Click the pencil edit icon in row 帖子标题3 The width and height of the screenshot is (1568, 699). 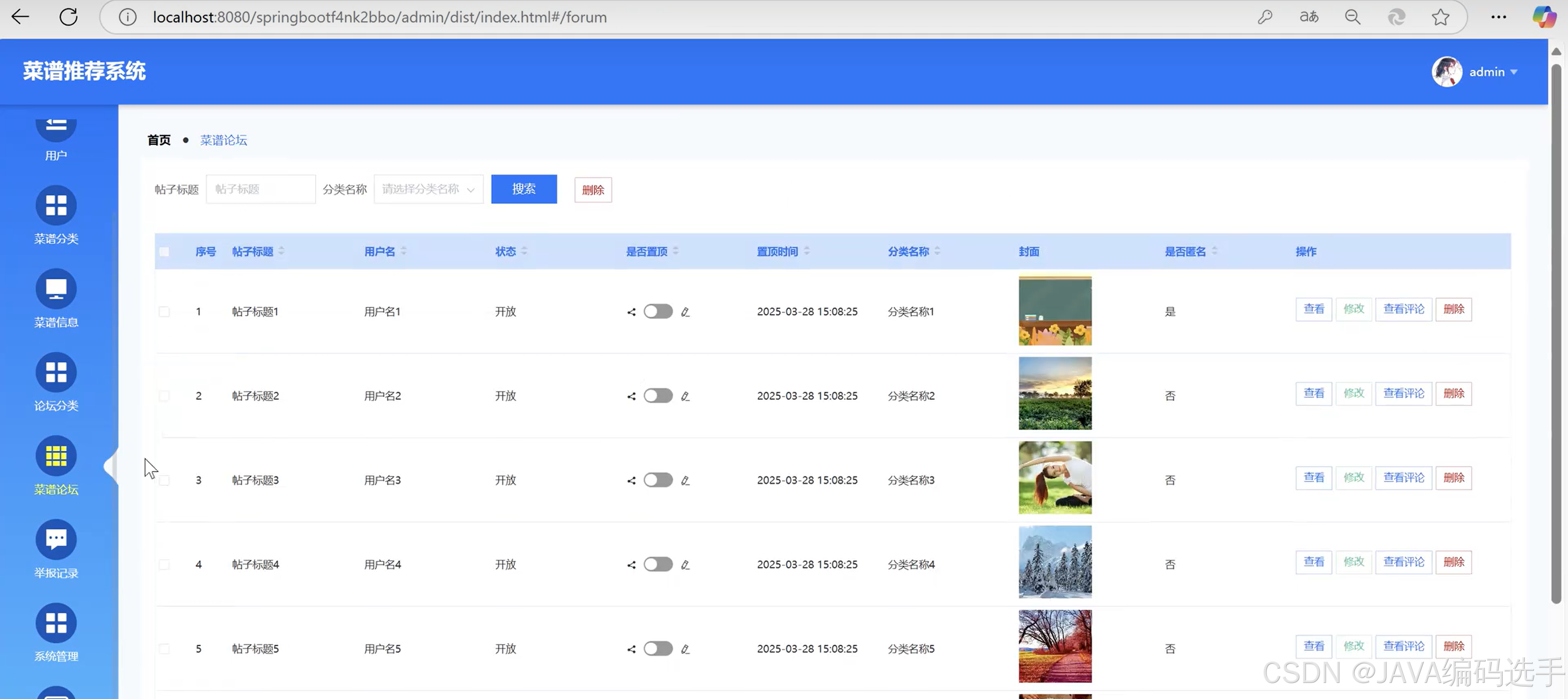(x=685, y=480)
